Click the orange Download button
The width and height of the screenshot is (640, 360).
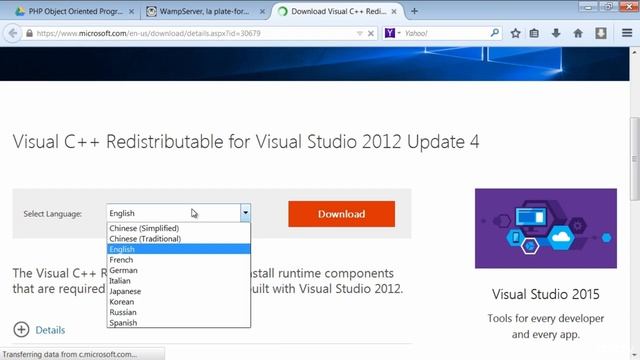(342, 214)
